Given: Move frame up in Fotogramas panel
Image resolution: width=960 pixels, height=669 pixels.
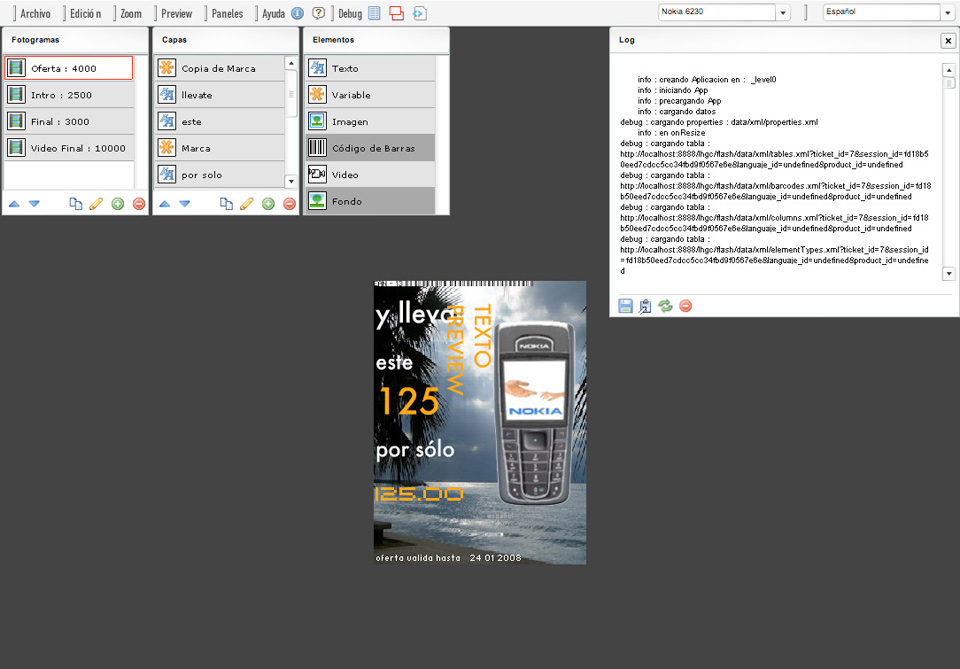Looking at the screenshot, I should tap(14, 204).
